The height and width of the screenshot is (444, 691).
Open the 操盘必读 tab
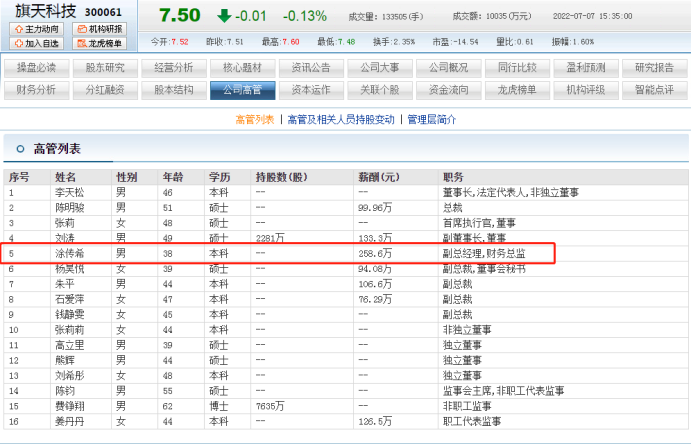click(36, 68)
